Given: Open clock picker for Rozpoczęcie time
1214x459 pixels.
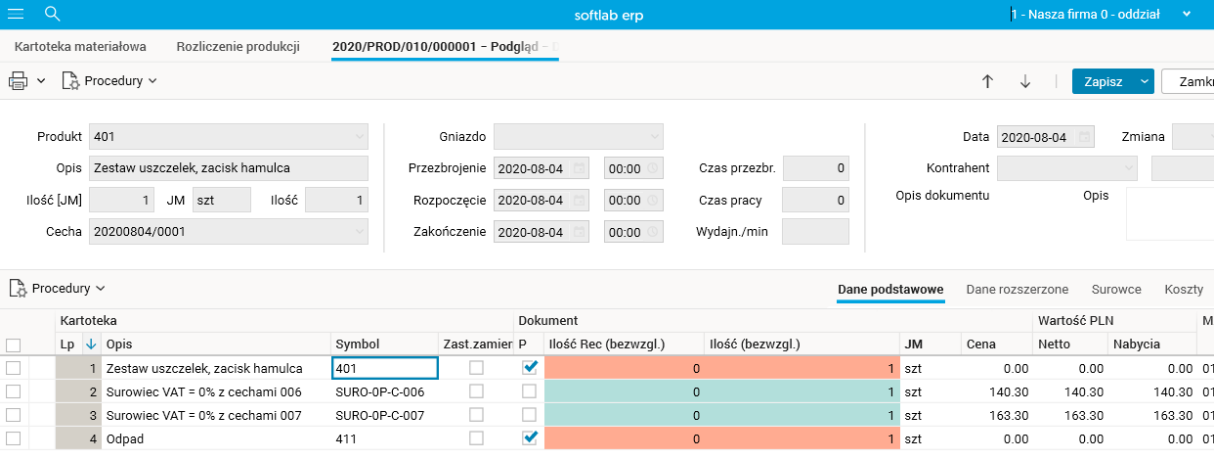Looking at the screenshot, I should (x=652, y=200).
